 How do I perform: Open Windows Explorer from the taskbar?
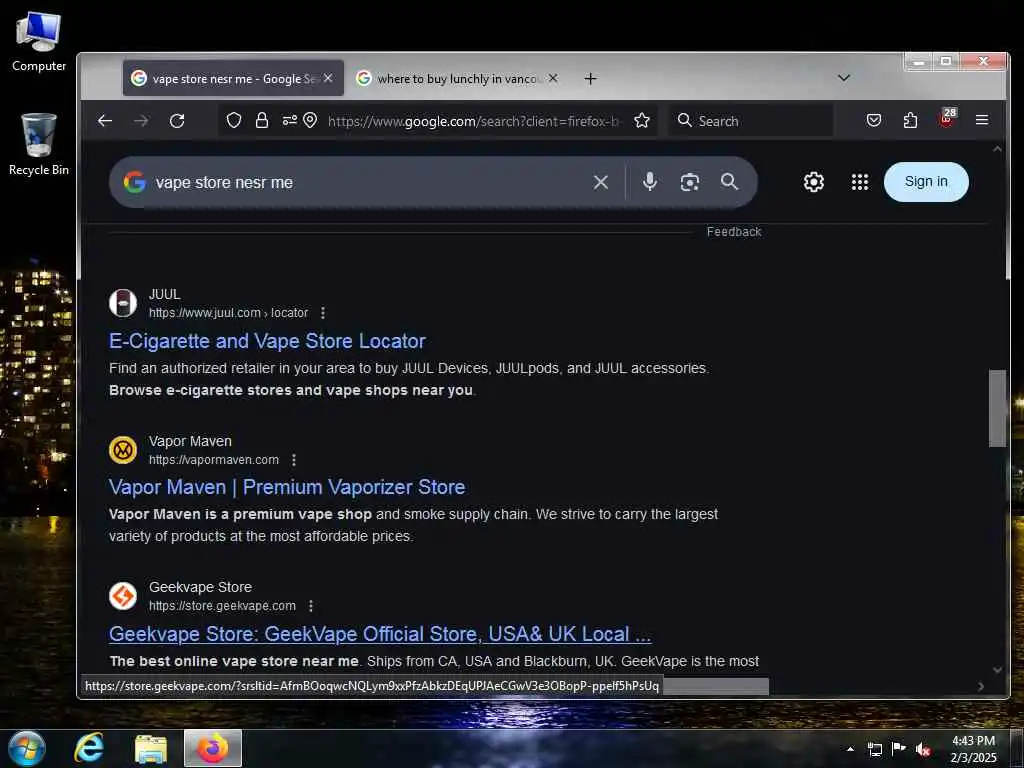click(151, 748)
